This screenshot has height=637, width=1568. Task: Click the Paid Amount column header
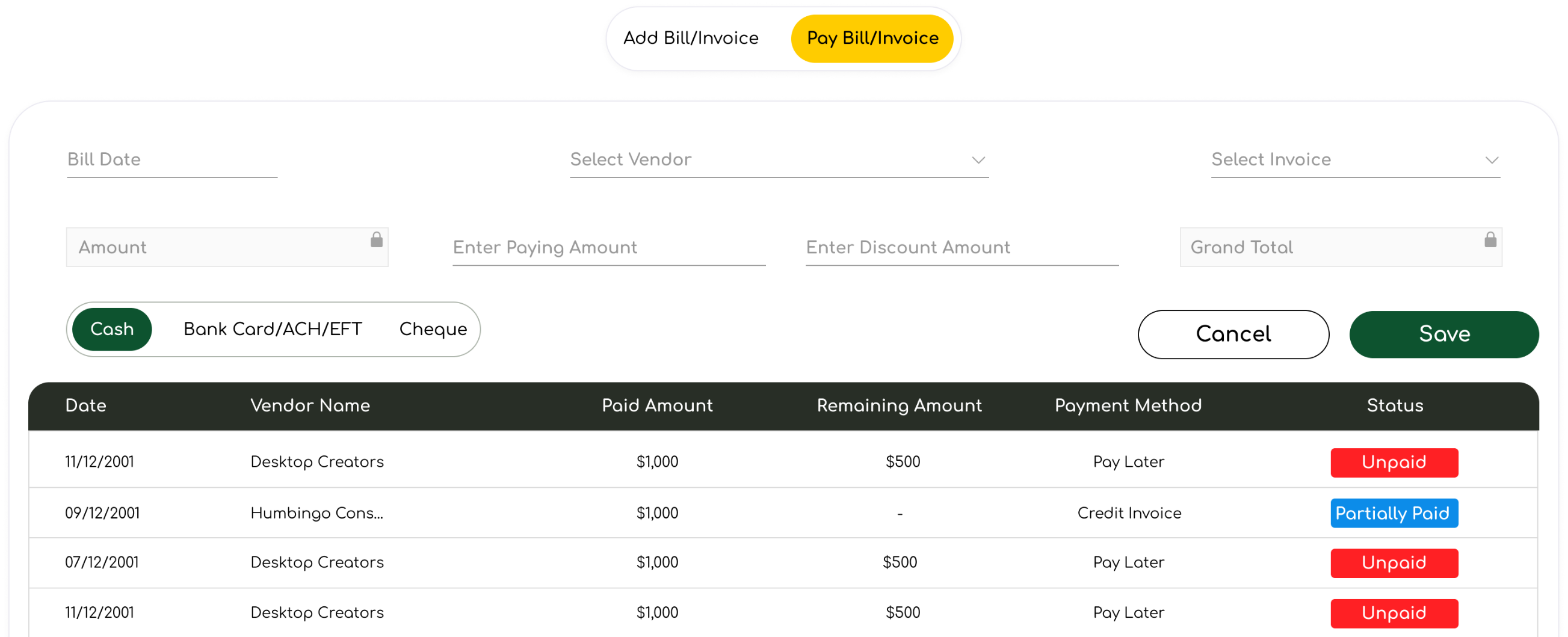point(657,406)
